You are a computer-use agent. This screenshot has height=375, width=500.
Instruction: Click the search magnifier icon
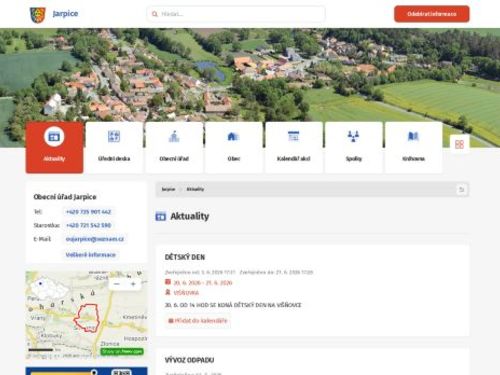pos(155,14)
